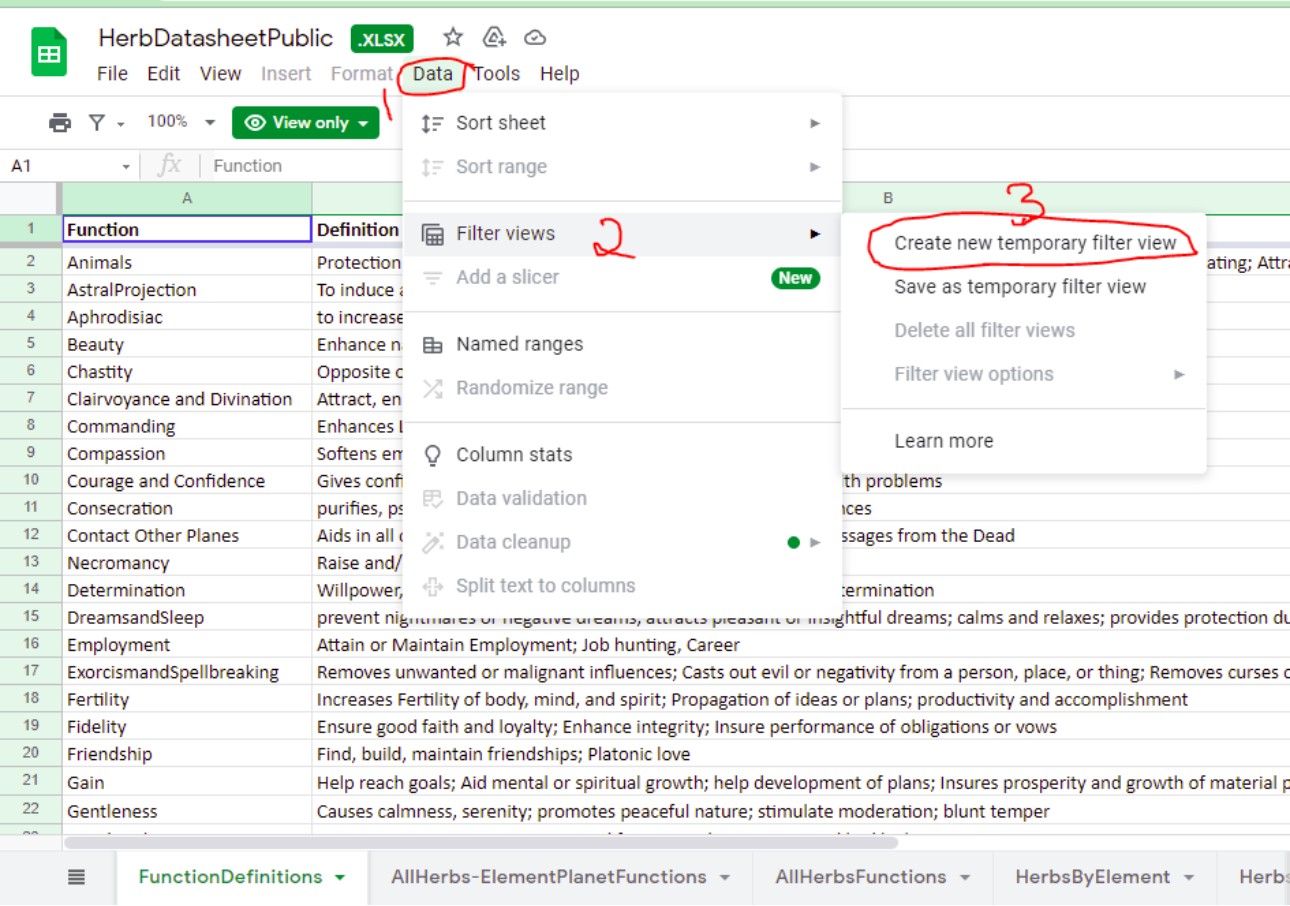Image resolution: width=1290 pixels, height=906 pixels.
Task: Switch to the HerbsByElement sheet tab
Action: (1092, 877)
